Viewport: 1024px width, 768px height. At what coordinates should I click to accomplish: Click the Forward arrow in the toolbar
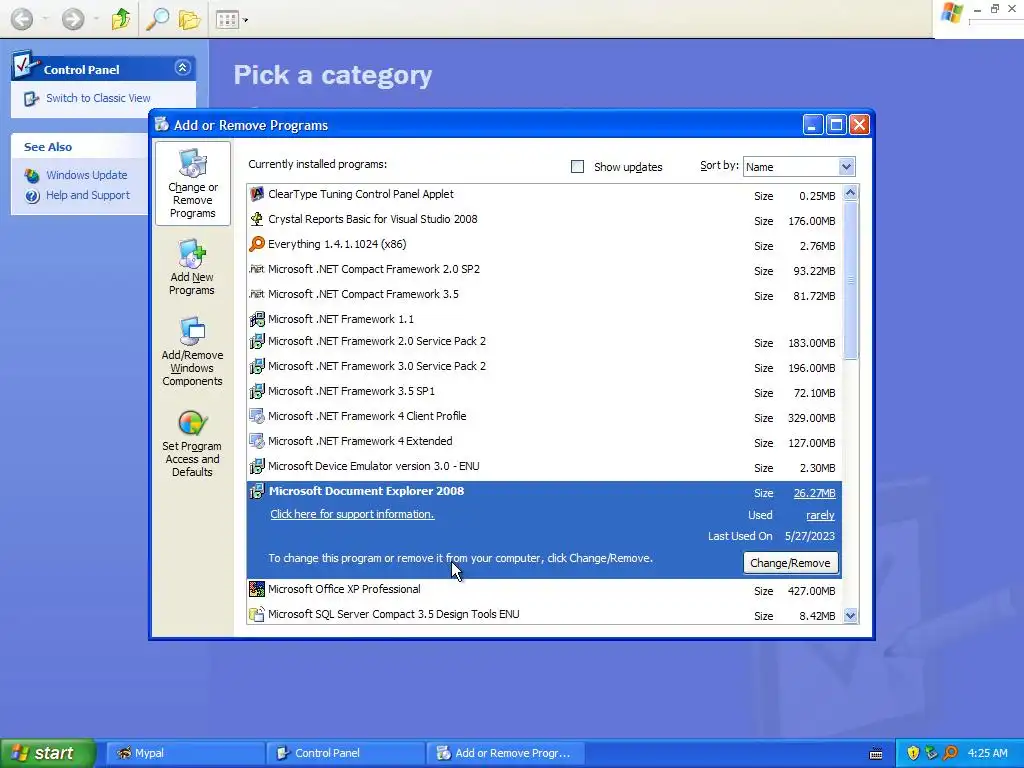coord(72,19)
